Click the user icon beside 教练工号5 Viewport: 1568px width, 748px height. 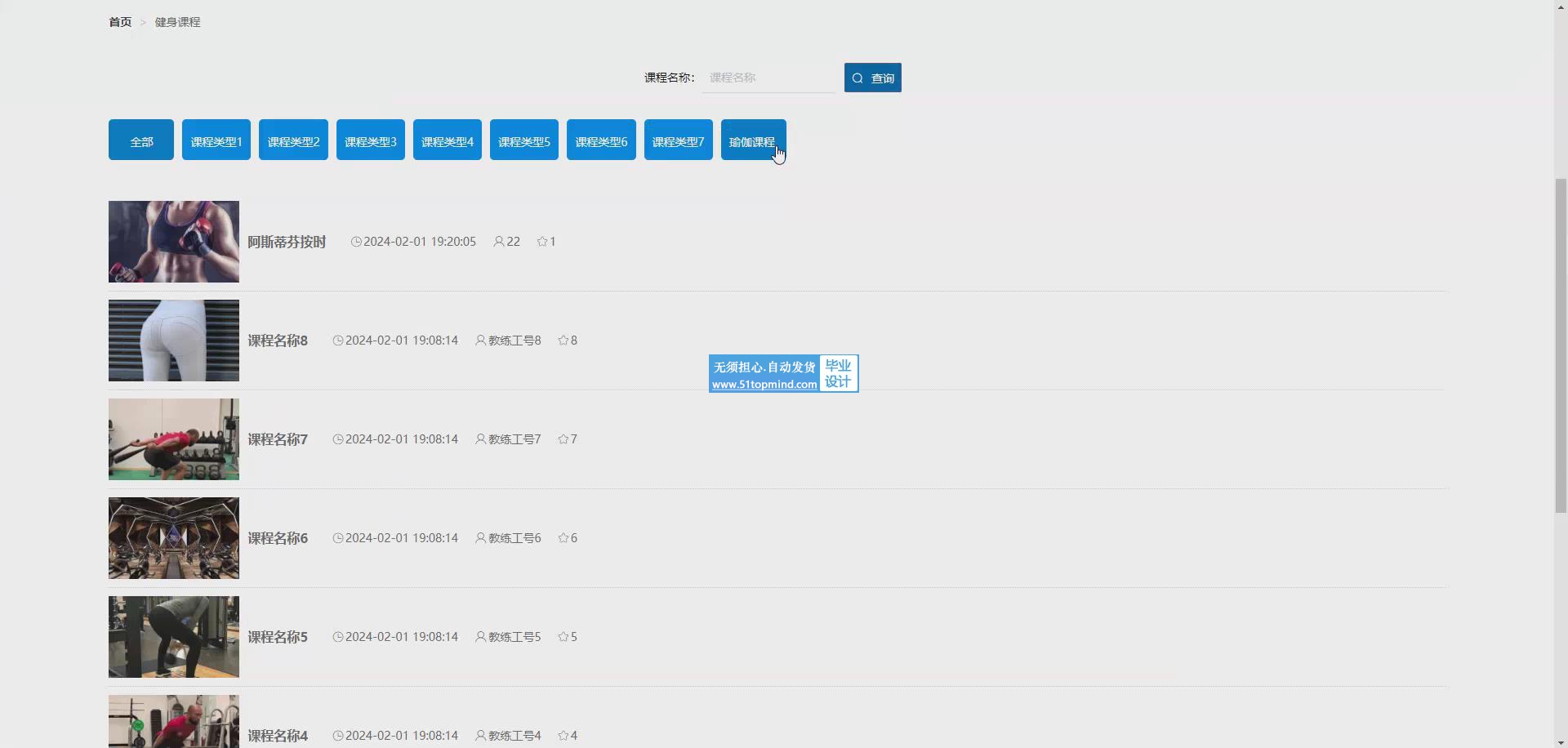click(x=481, y=637)
